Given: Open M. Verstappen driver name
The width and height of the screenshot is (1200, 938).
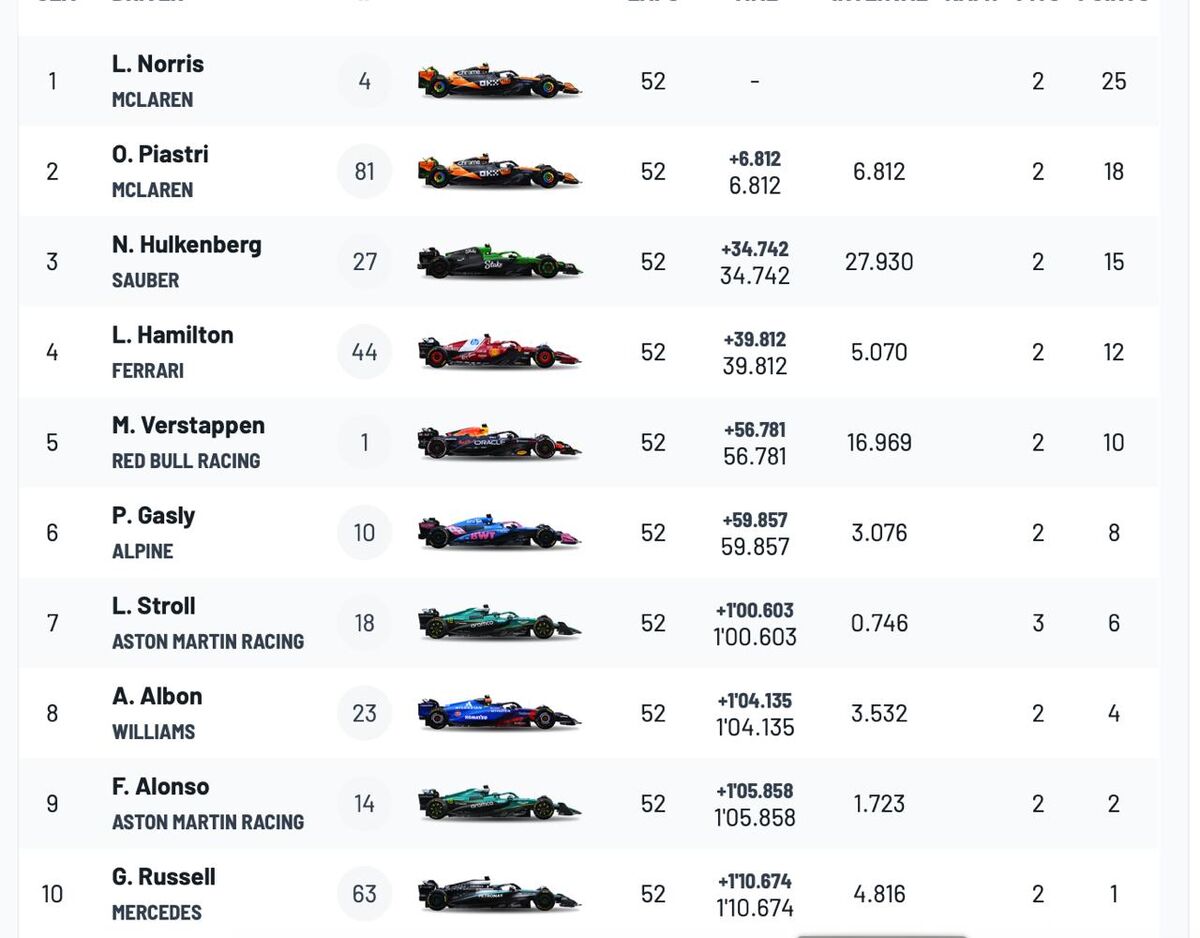Looking at the screenshot, I should [x=188, y=425].
